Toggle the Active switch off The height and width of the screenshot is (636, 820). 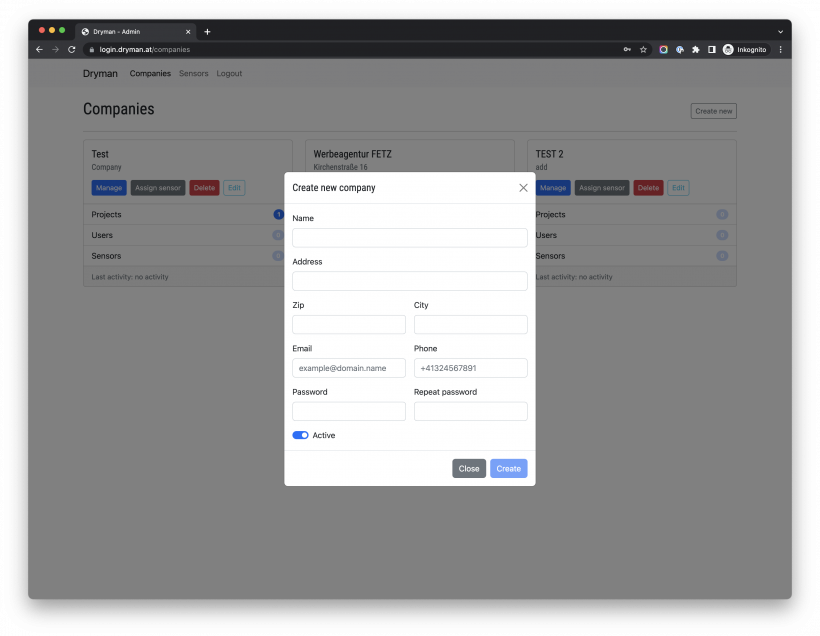click(x=300, y=435)
